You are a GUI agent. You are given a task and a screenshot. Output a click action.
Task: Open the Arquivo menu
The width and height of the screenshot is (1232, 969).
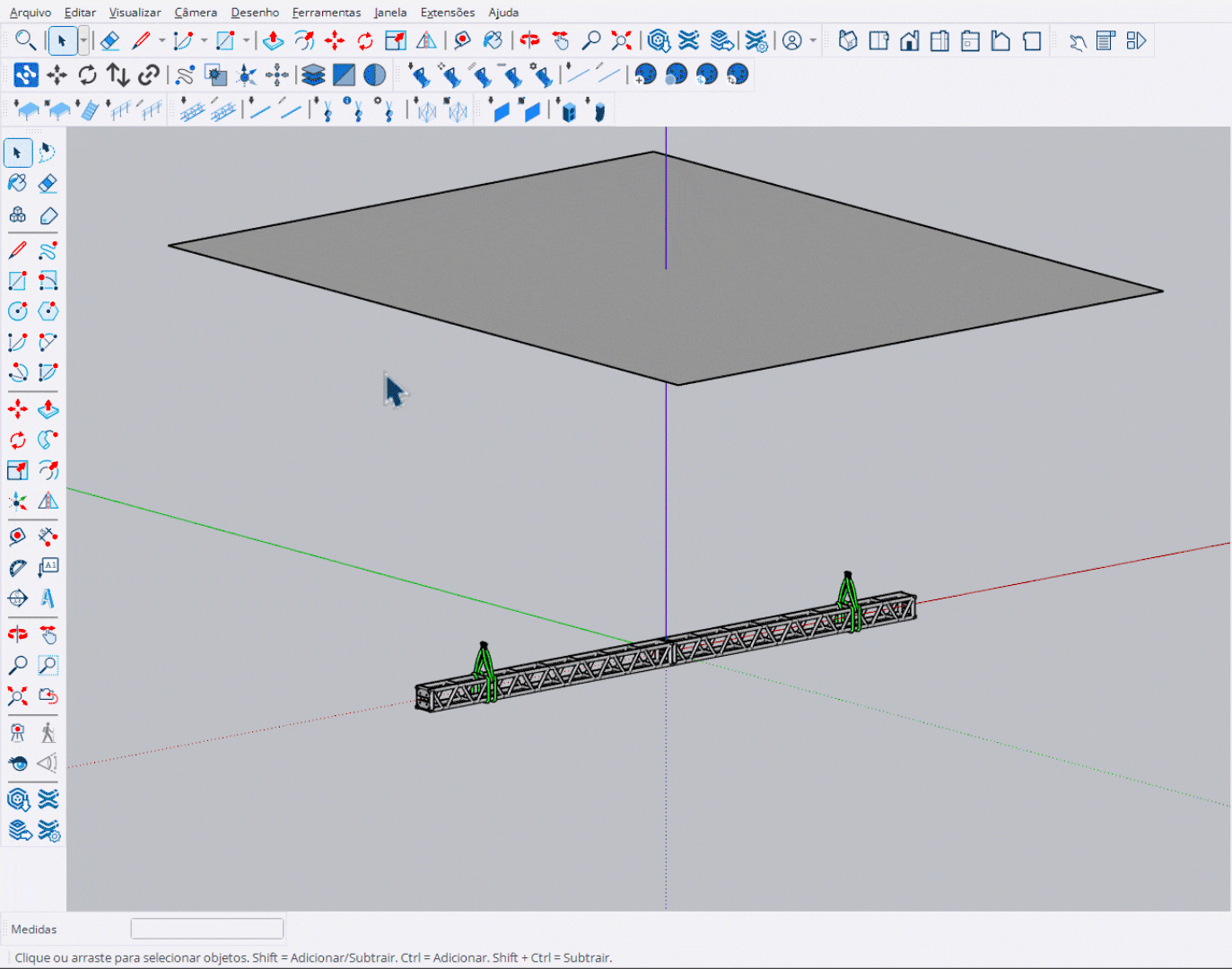31,13
